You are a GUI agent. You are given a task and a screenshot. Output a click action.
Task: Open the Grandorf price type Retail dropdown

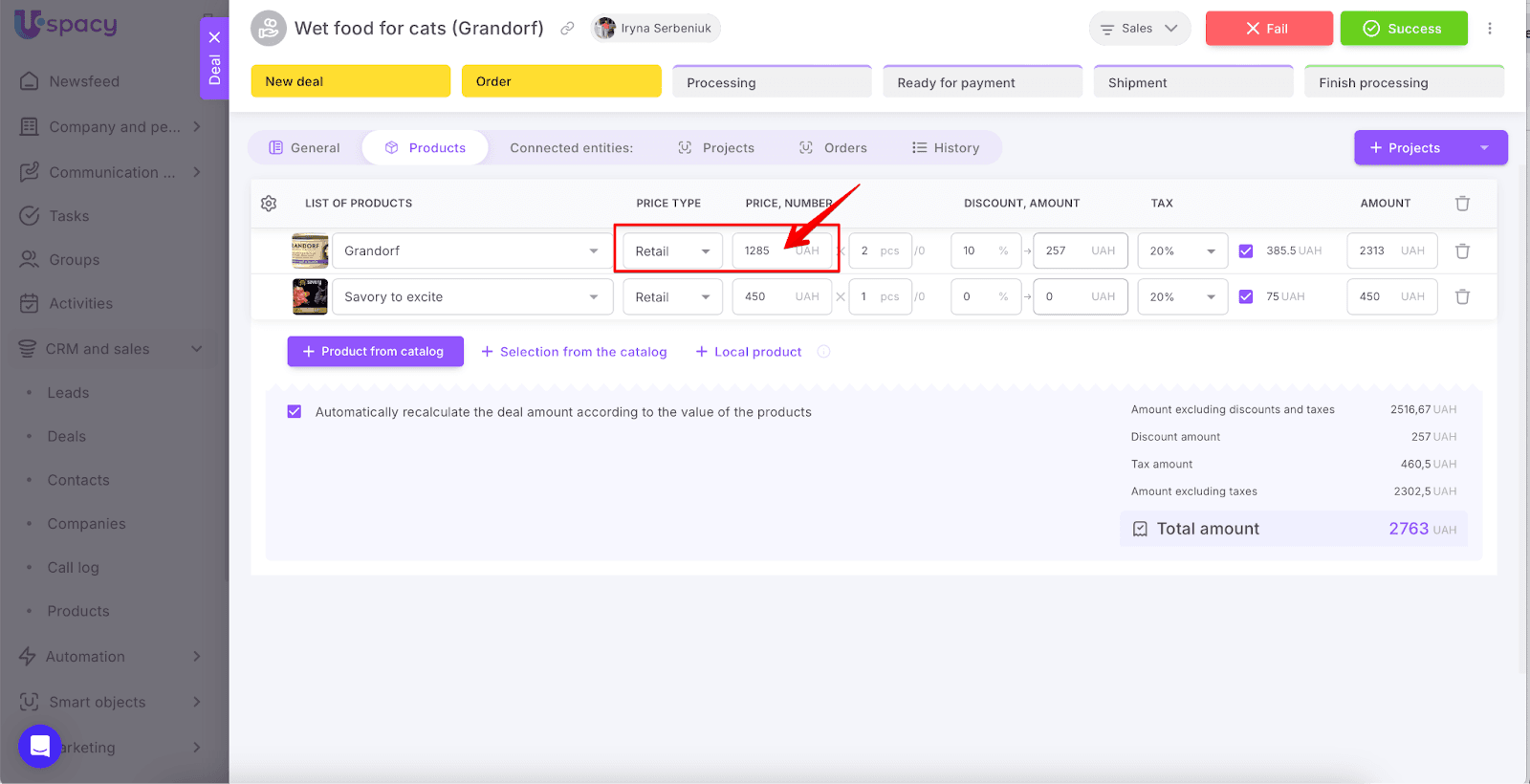click(x=672, y=251)
